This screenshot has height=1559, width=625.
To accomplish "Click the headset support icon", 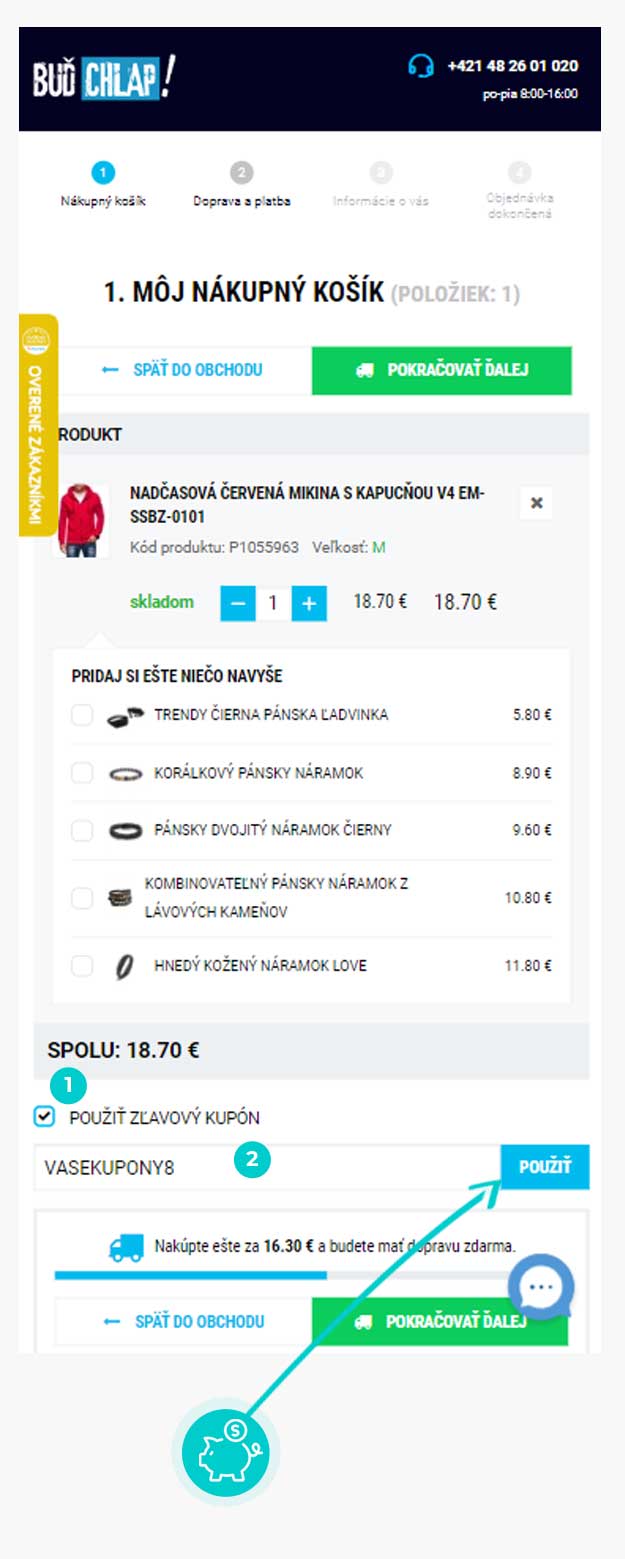I will coord(421,66).
